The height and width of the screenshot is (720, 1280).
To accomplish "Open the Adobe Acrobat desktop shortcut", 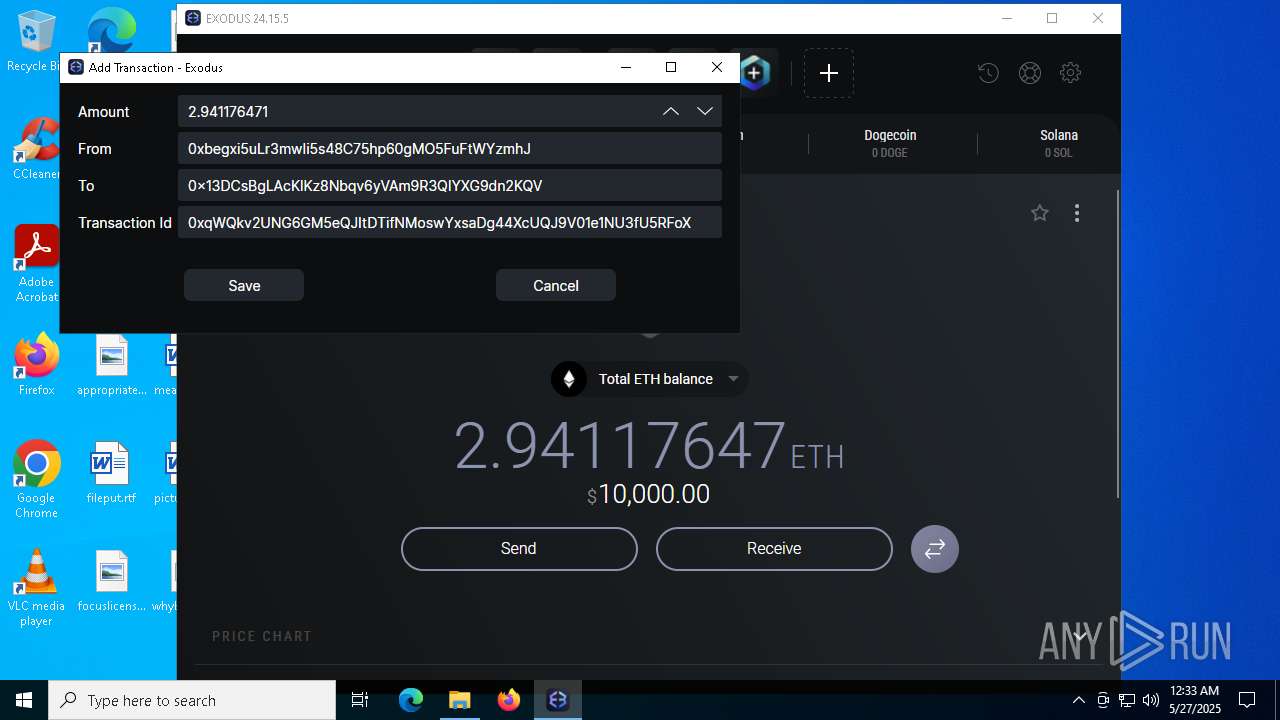I will 37,264.
